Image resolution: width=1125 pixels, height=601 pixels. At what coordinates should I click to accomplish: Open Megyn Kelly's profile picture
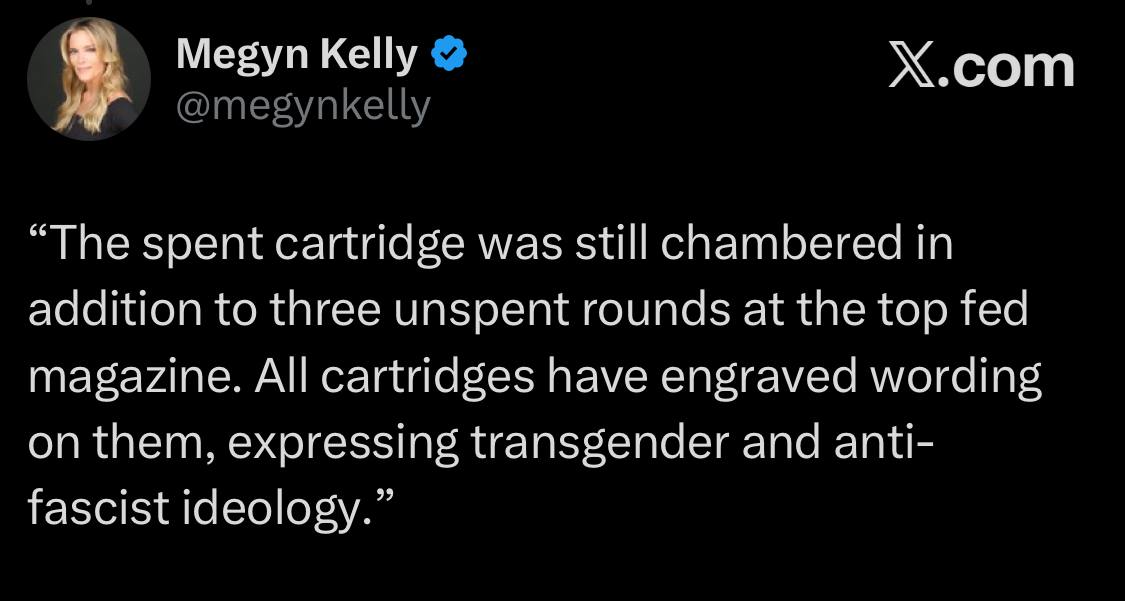[89, 79]
